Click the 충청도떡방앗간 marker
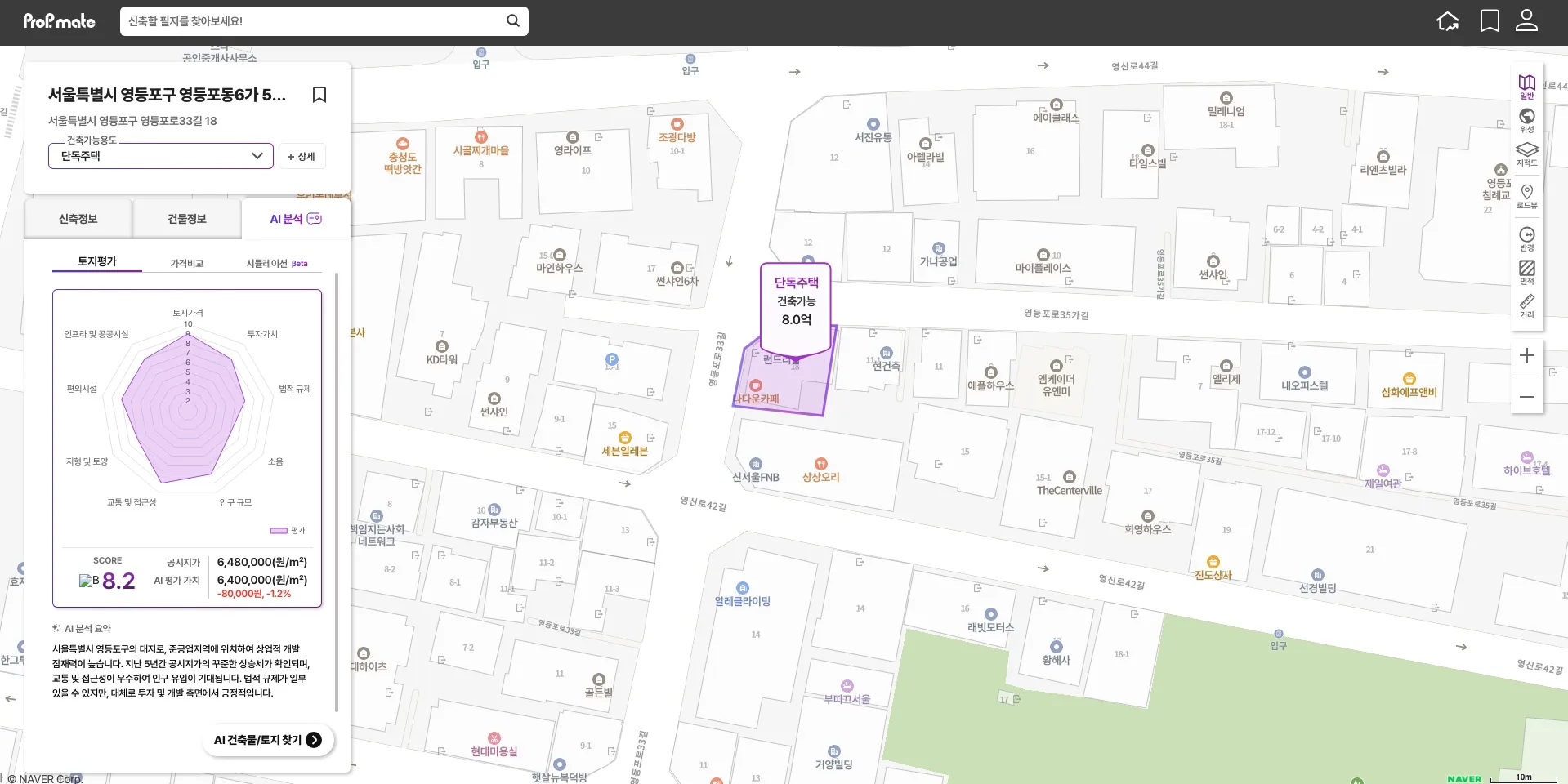The width and height of the screenshot is (1568, 784). (x=402, y=157)
